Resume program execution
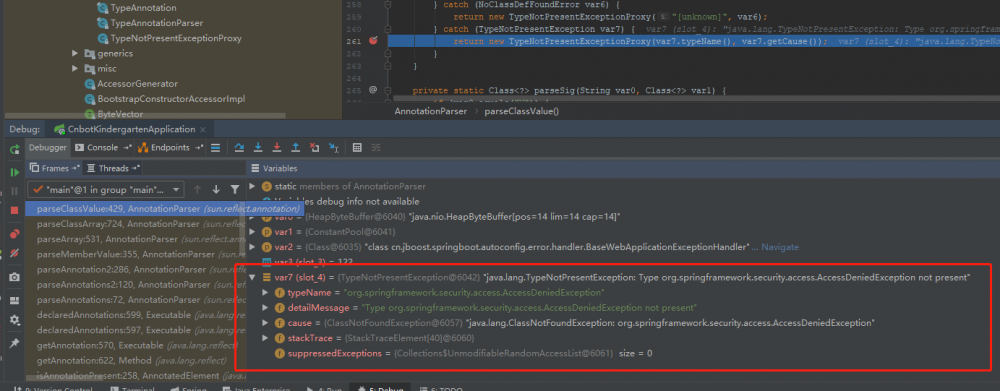 (x=14, y=172)
